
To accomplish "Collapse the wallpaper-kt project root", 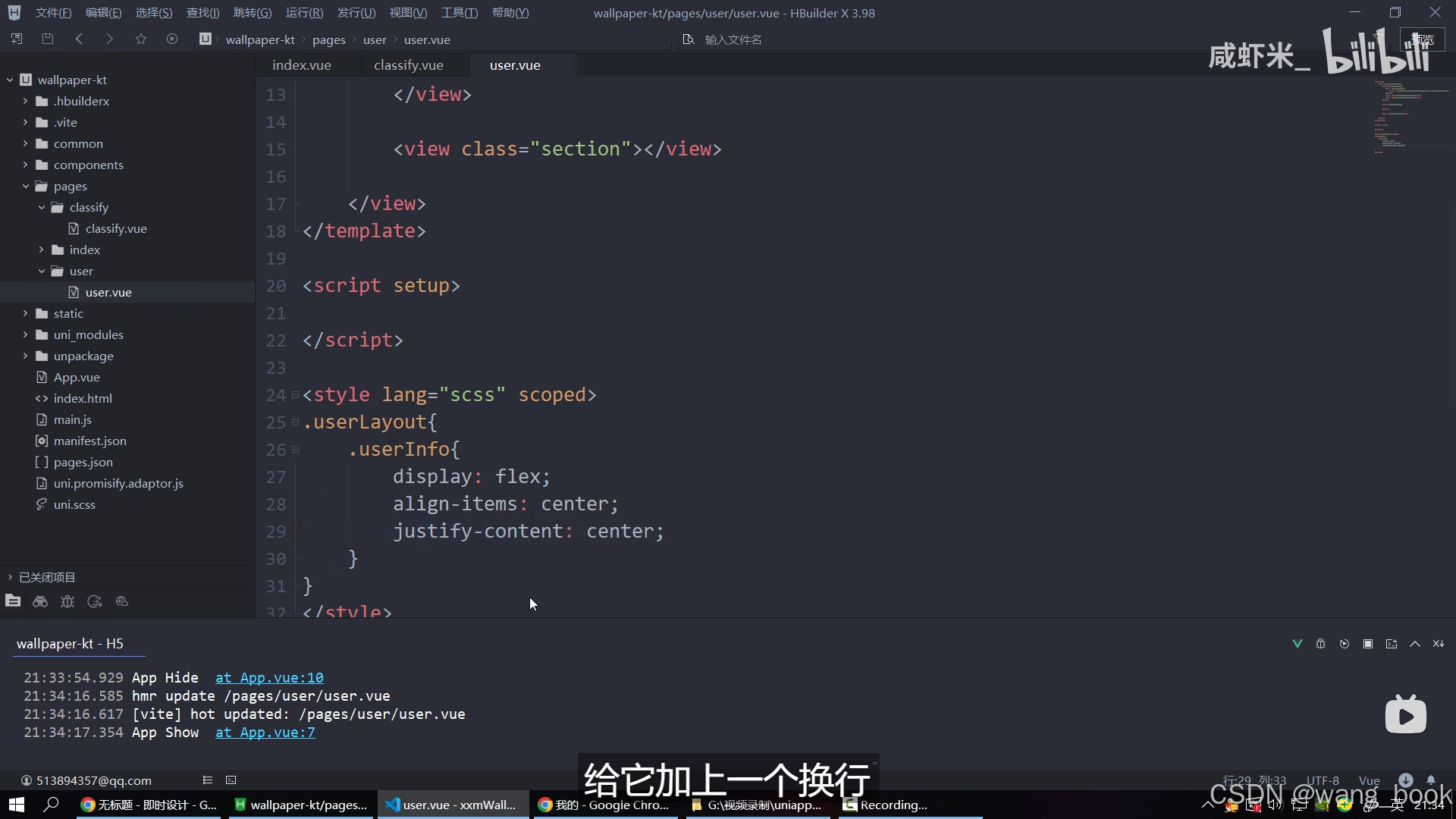I will (10, 80).
